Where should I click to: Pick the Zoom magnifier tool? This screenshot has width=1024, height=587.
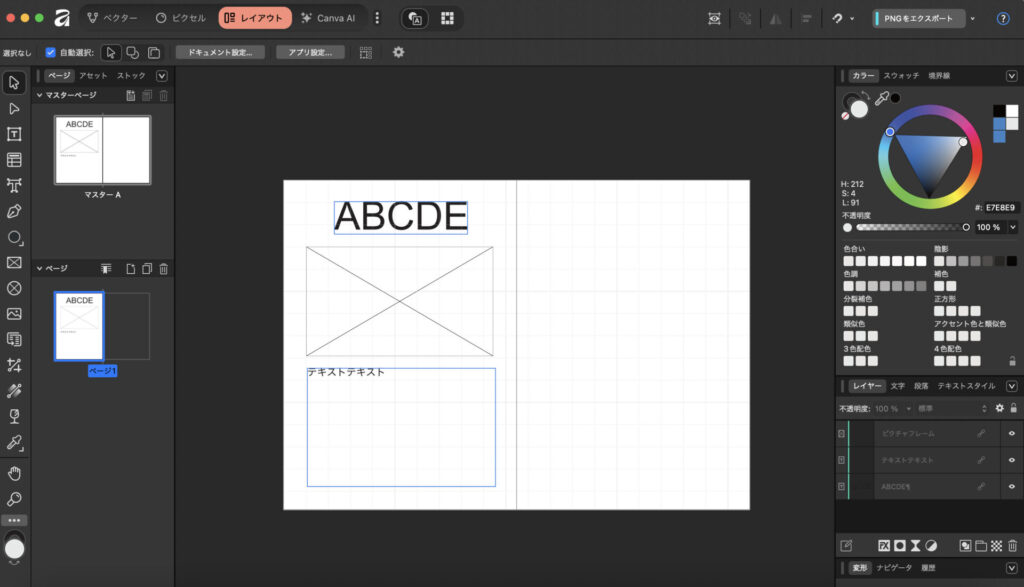click(14, 498)
